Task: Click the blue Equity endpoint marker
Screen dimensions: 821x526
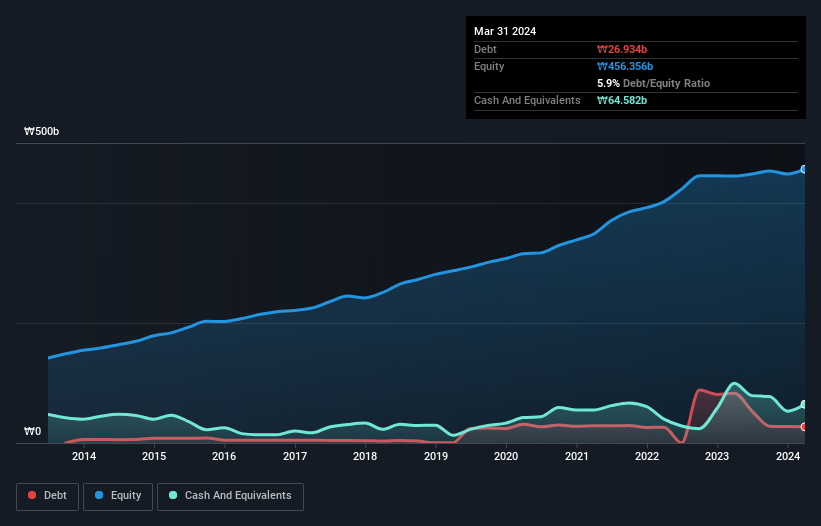Action: tap(804, 170)
